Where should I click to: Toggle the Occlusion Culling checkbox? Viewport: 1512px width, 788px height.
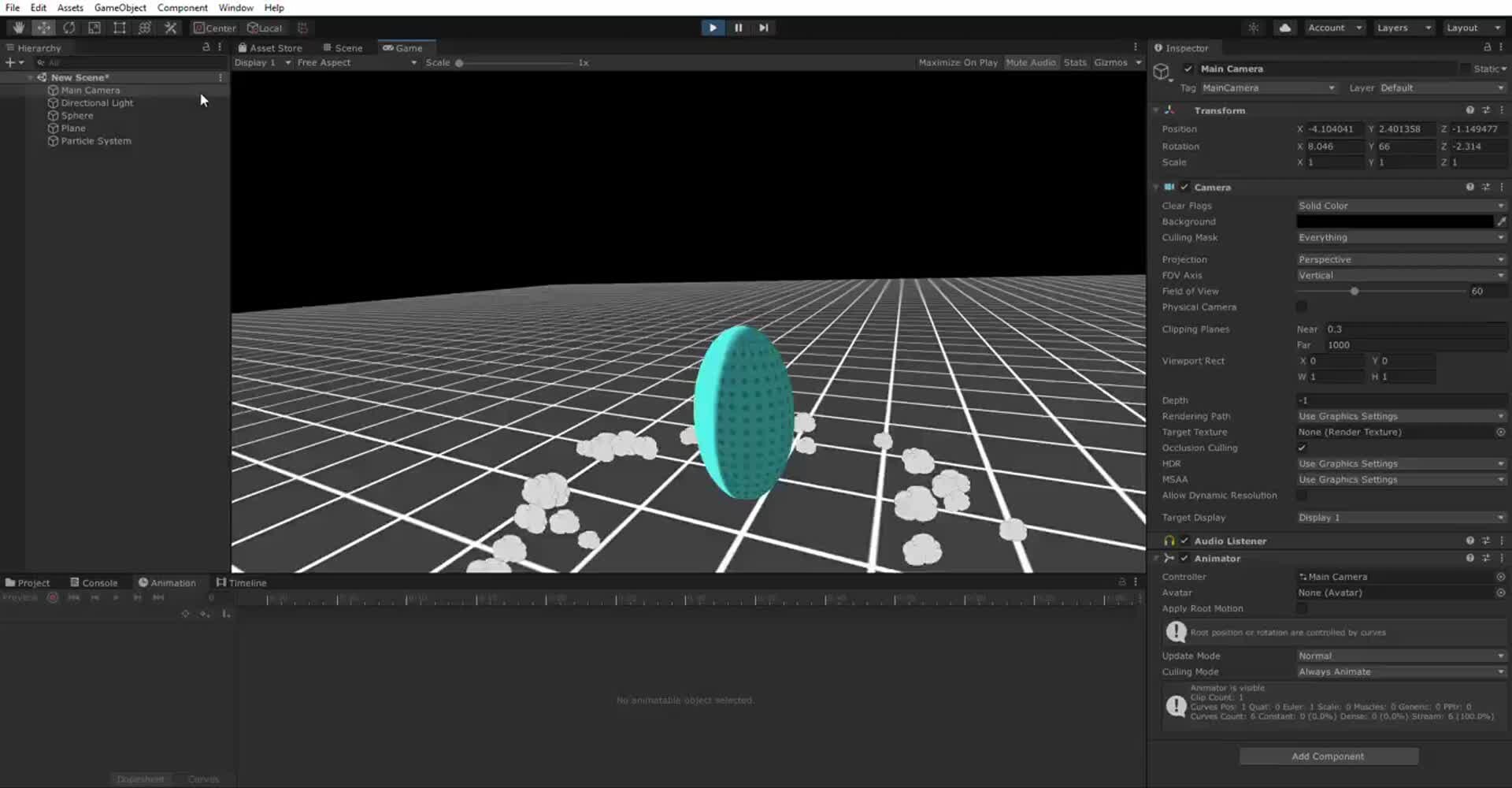pos(1303,448)
